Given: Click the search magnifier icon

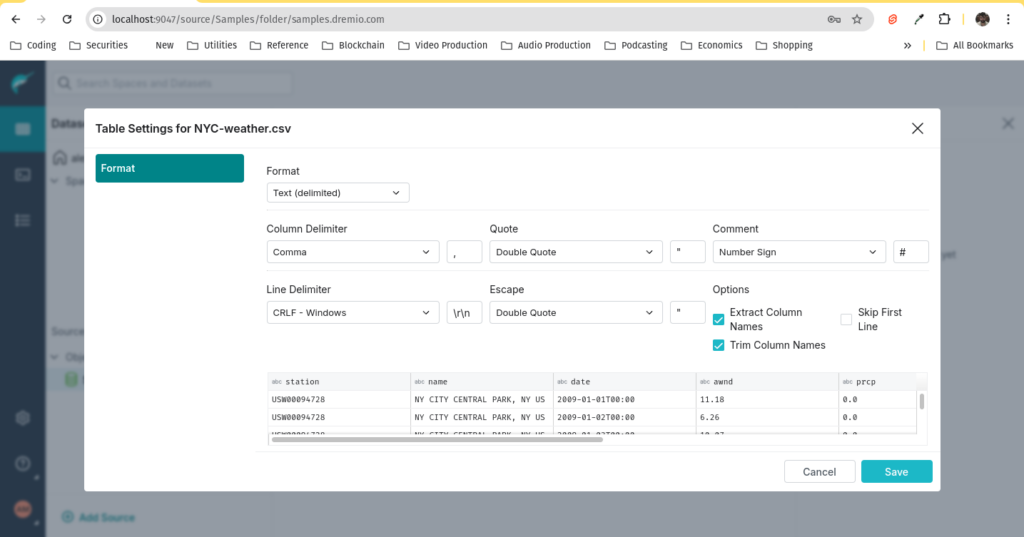Looking at the screenshot, I should [x=64, y=83].
